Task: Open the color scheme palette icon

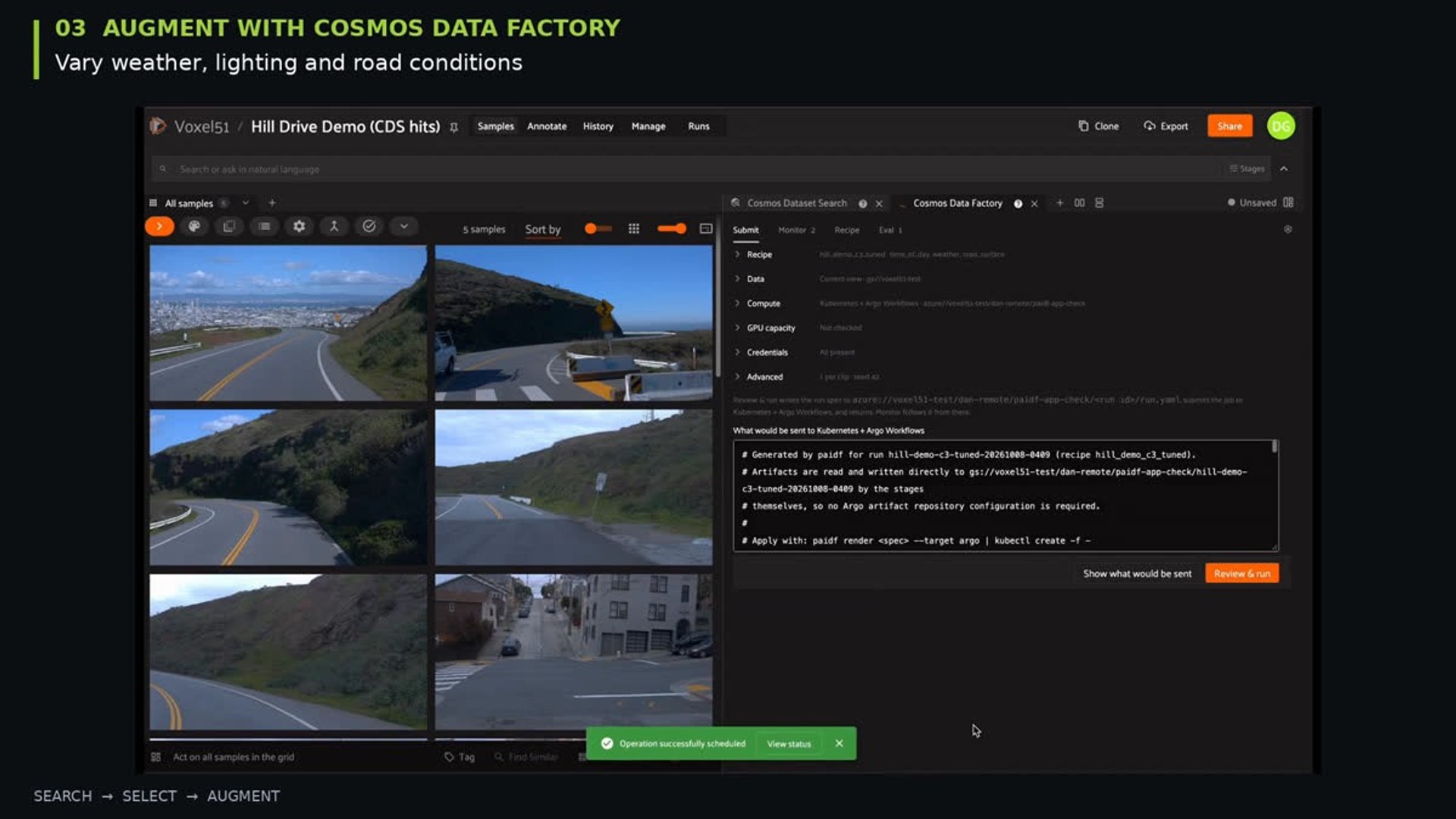Action: pyautogui.click(x=194, y=226)
